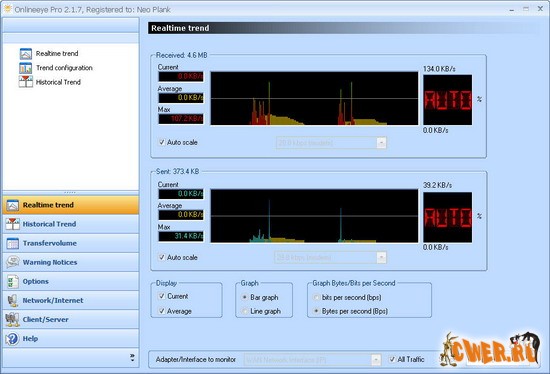Open the Received scale dropdown arrow
Image resolution: width=550 pixels, height=374 pixels.
click(x=381, y=143)
